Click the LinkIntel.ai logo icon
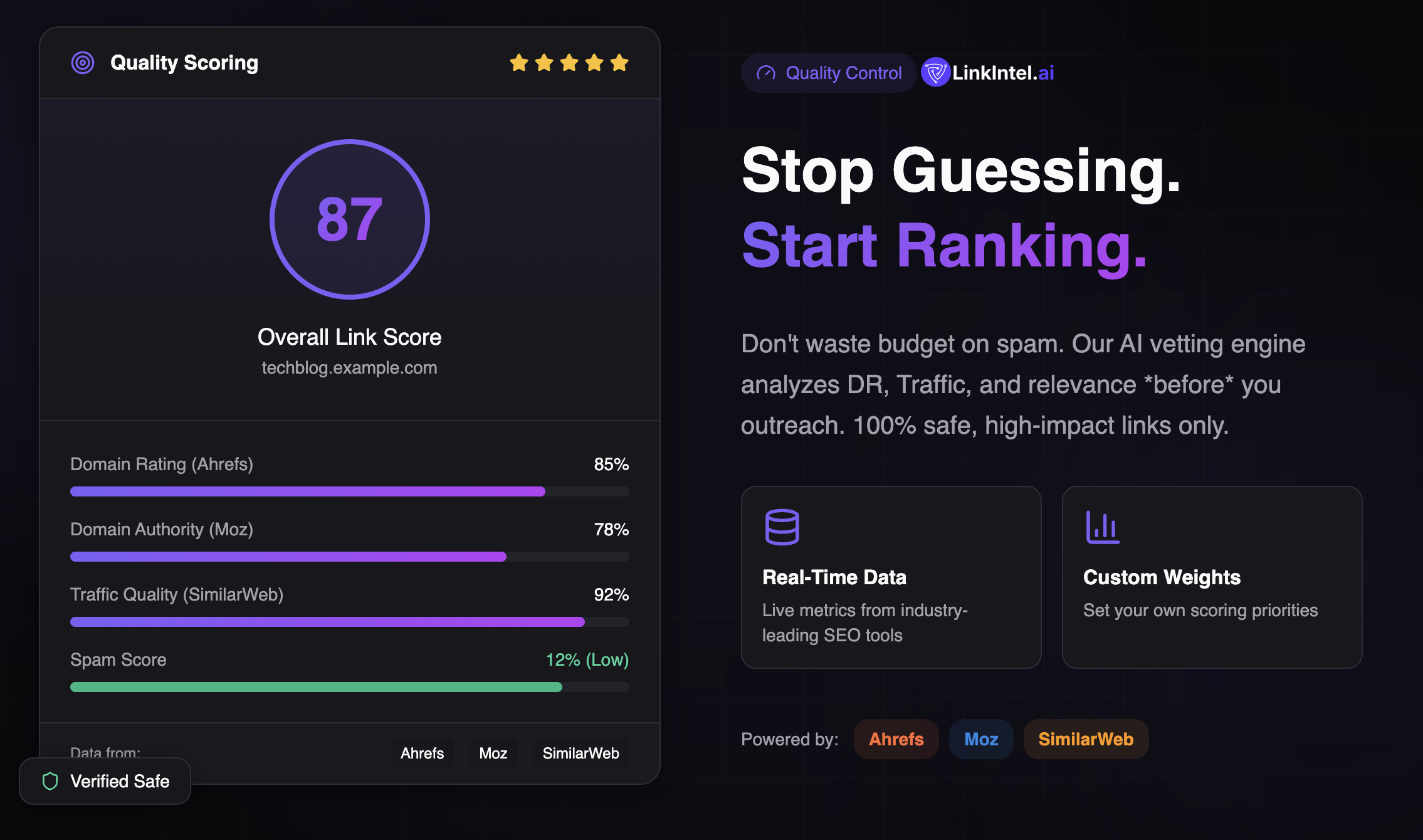This screenshot has height=840, width=1423. (x=935, y=73)
